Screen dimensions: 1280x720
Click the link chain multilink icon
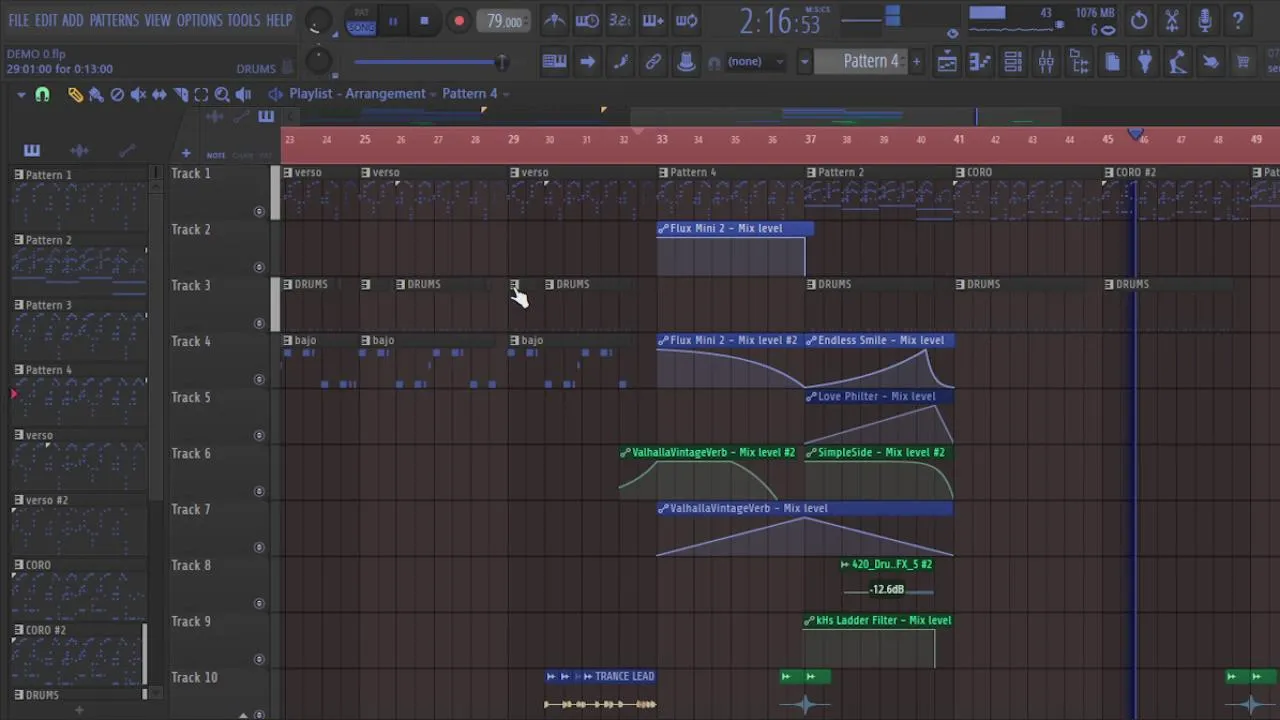[653, 62]
